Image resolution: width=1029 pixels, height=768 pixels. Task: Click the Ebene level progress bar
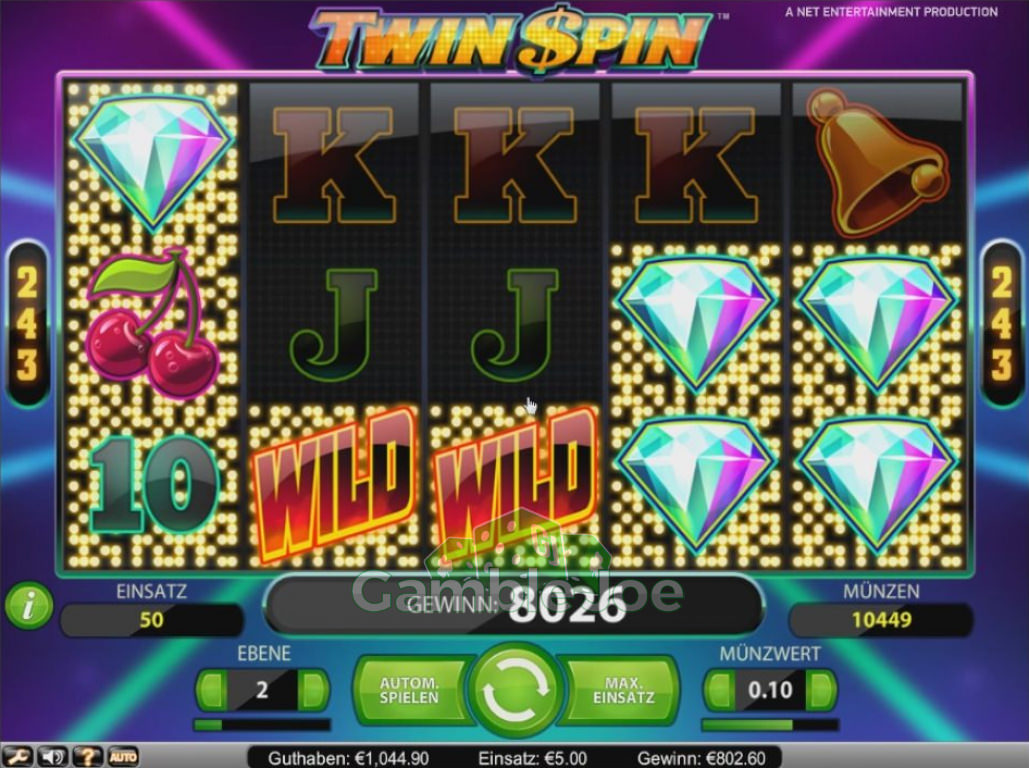point(262,725)
